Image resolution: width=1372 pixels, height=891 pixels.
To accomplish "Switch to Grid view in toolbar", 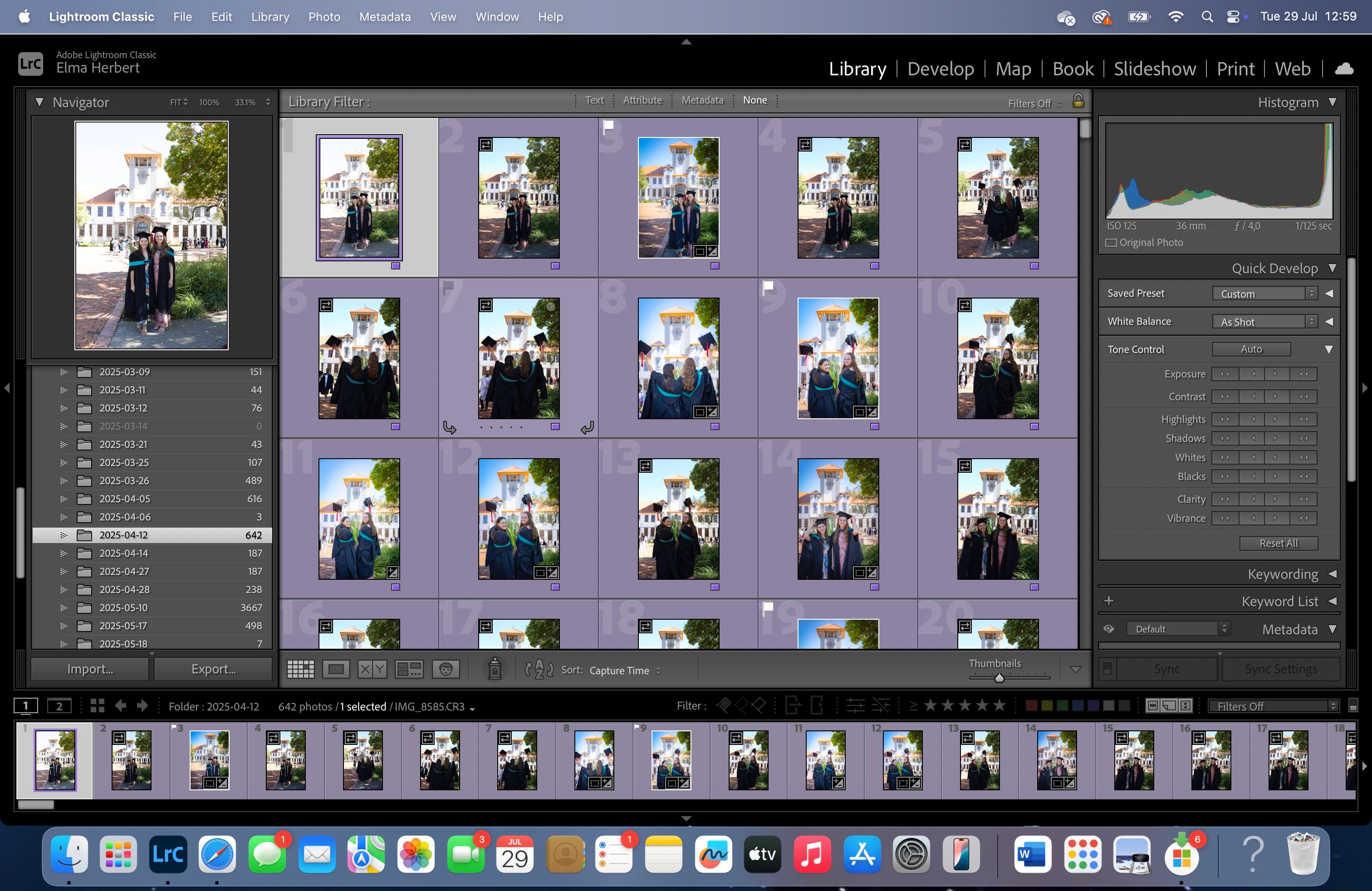I will 300,669.
